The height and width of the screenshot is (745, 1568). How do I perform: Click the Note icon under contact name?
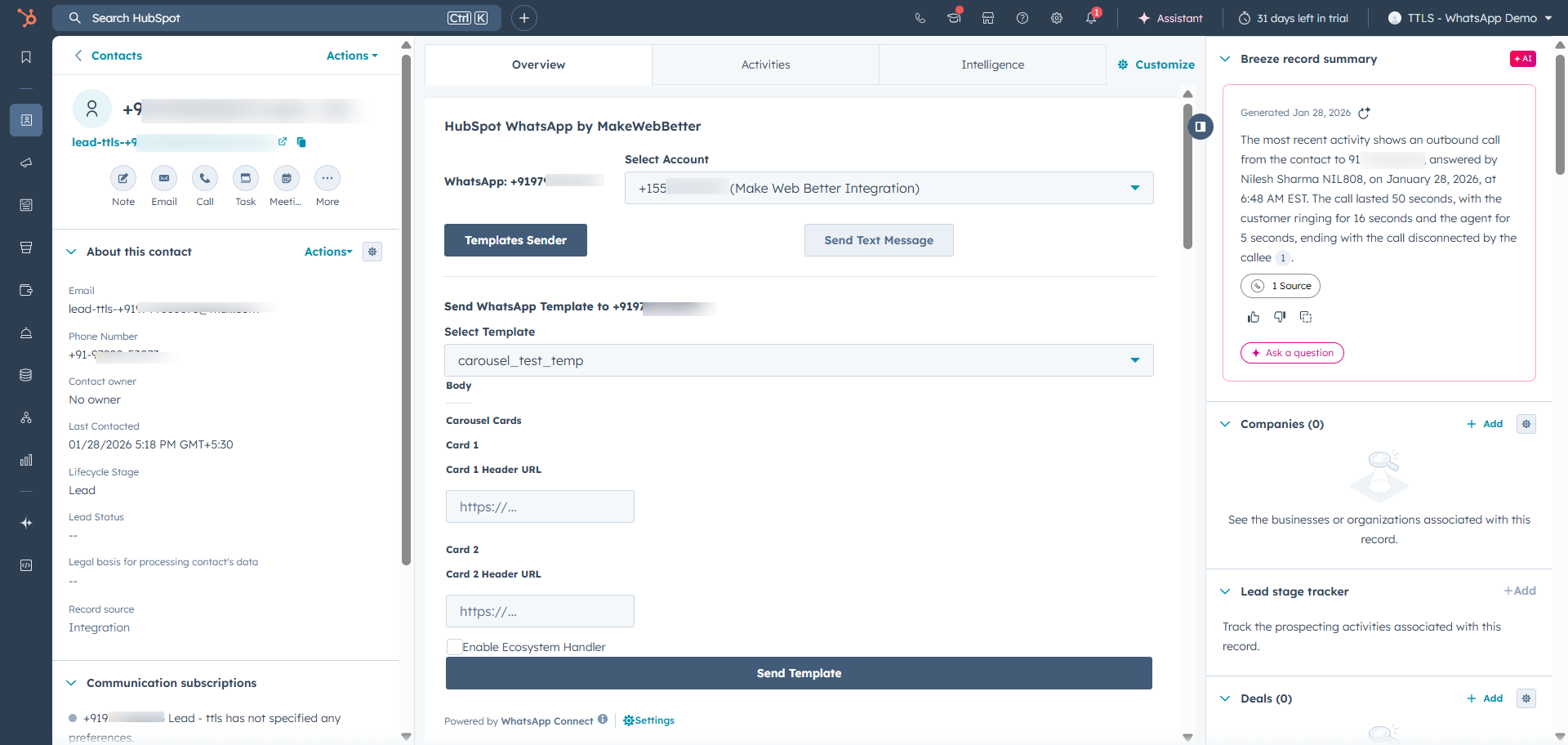pyautogui.click(x=123, y=178)
